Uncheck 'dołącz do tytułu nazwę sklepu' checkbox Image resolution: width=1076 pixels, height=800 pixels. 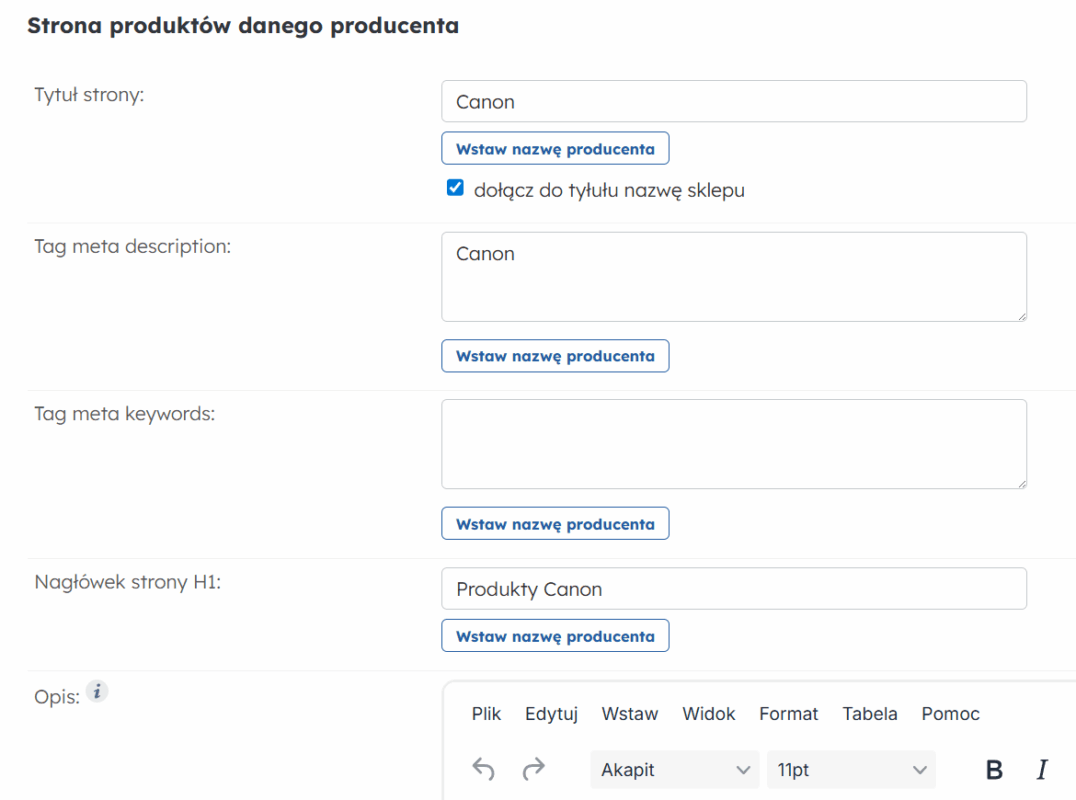click(455, 189)
